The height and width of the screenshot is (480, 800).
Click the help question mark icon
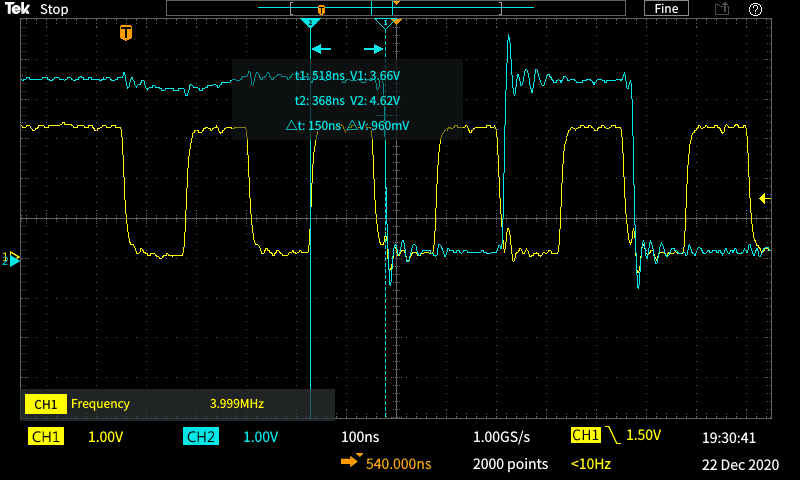[x=756, y=9]
